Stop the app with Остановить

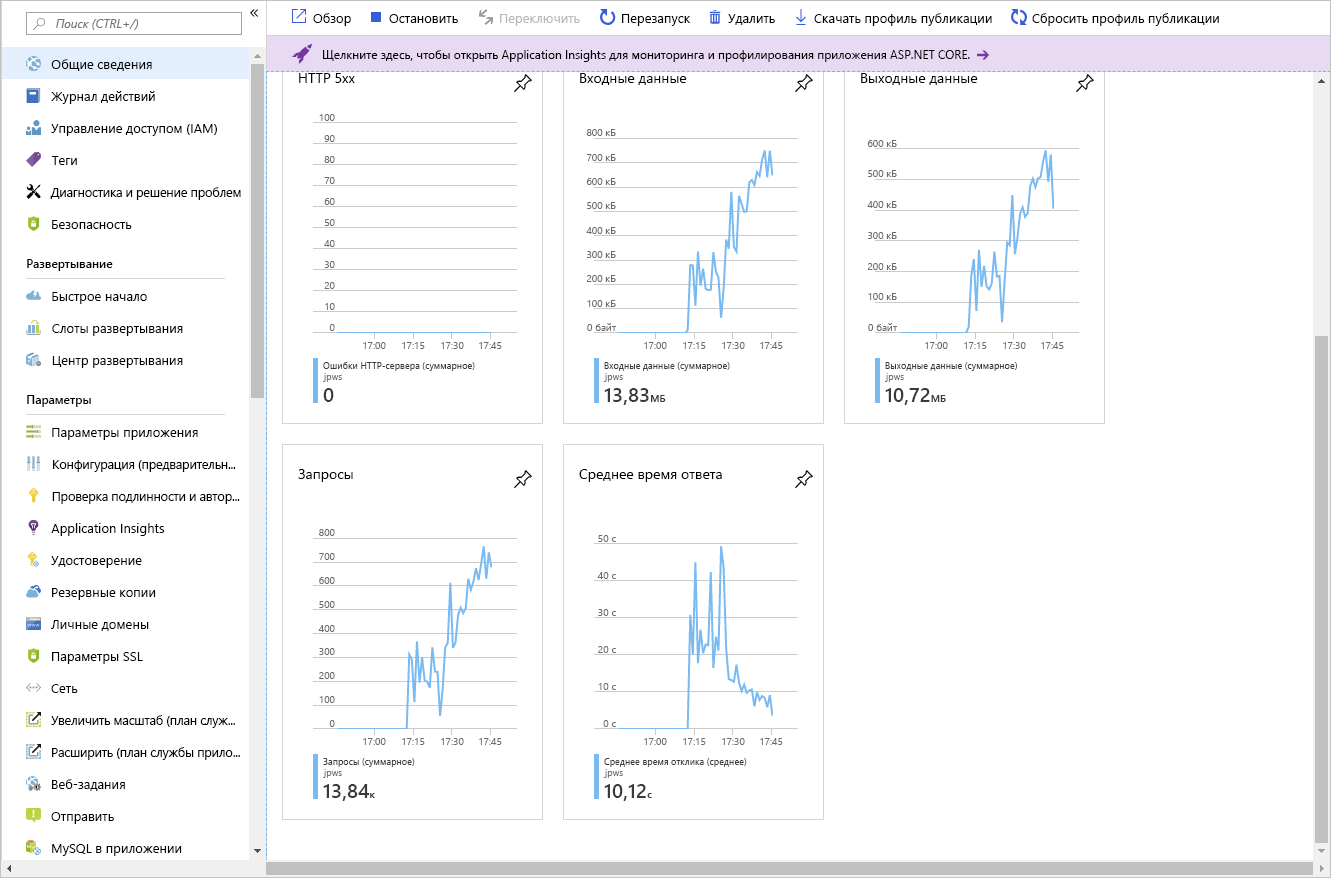(414, 18)
